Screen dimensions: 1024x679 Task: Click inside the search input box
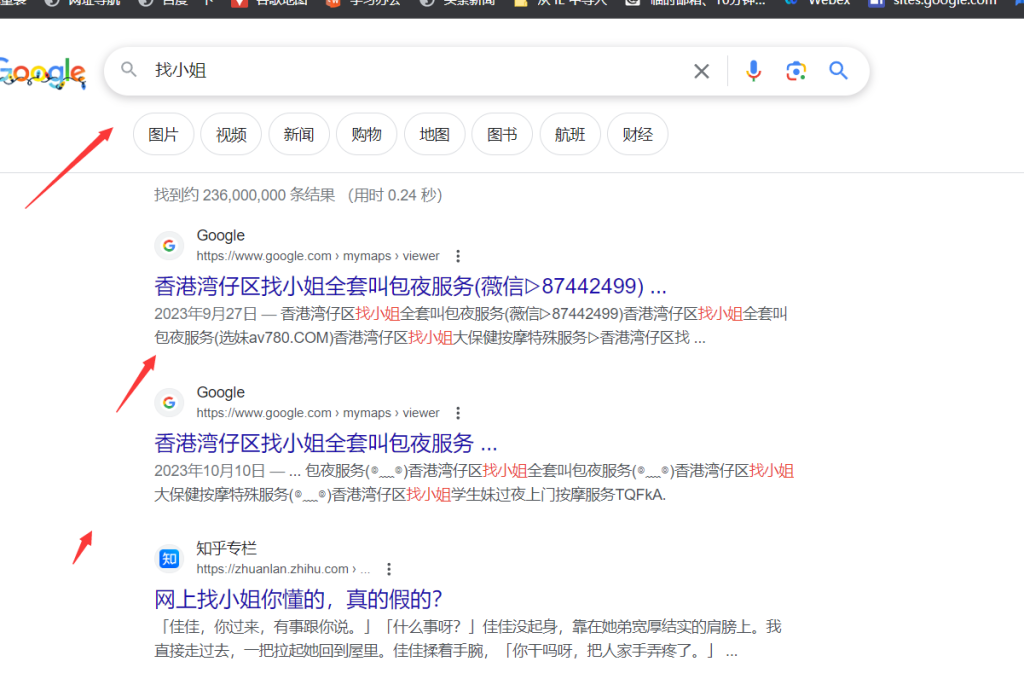(400, 71)
